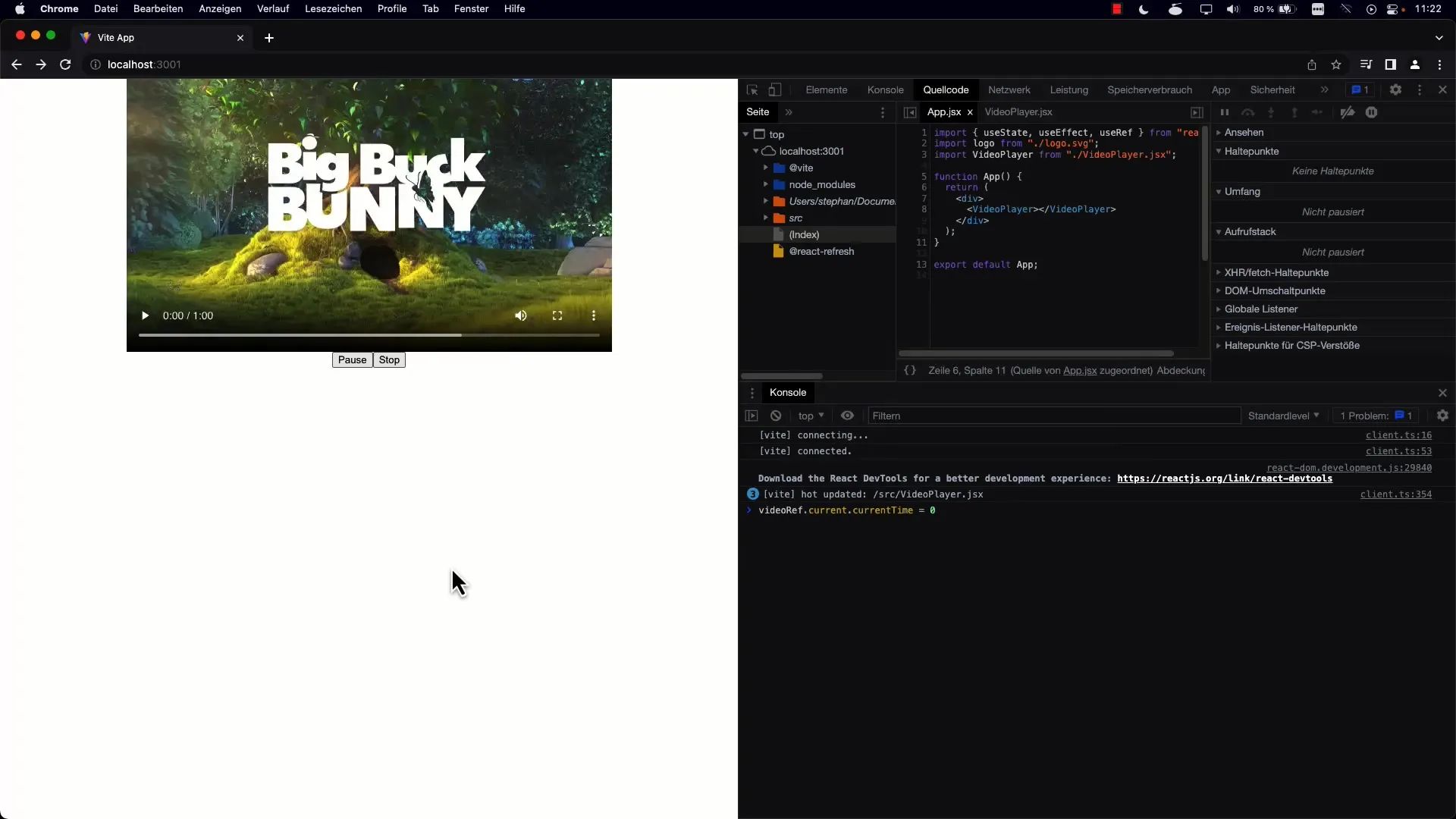Close the App.jsx editor tab
The image size is (1456, 819).
pyautogui.click(x=970, y=112)
